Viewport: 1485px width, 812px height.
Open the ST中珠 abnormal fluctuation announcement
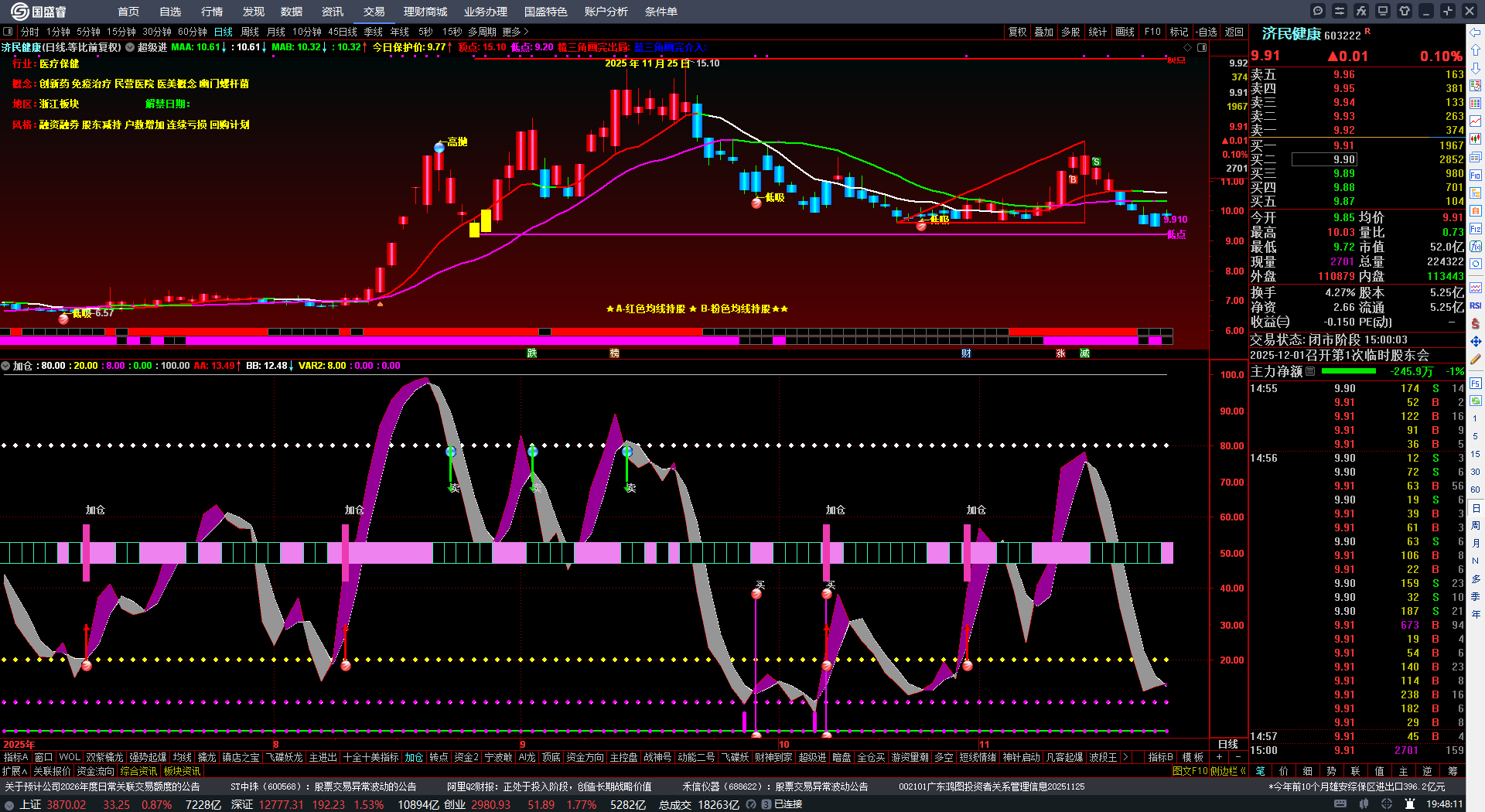(x=323, y=786)
